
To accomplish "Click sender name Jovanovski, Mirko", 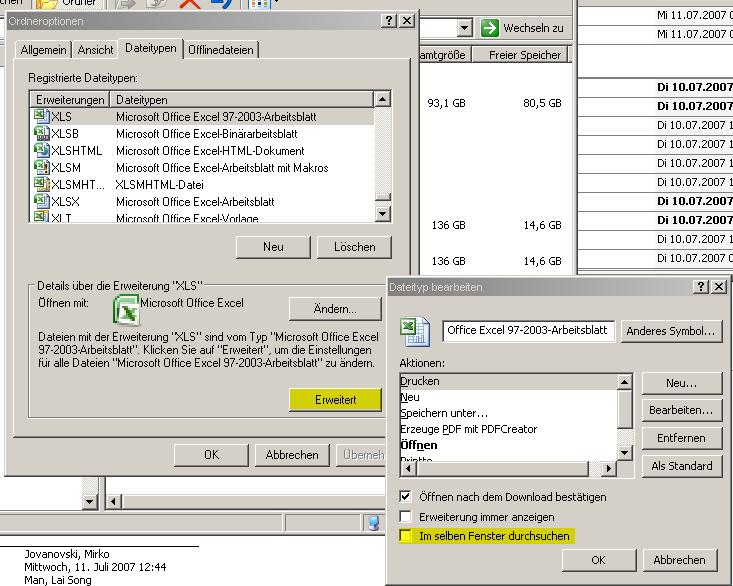I will coord(67,554).
